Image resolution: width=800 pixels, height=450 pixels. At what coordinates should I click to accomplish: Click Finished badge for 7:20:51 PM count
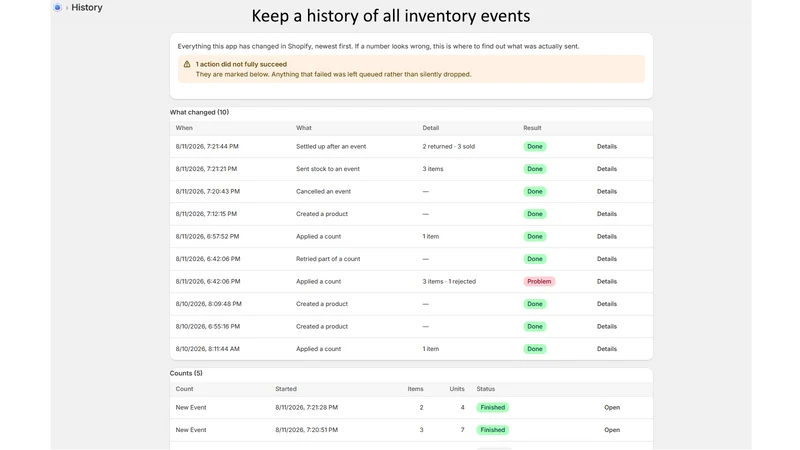pos(492,430)
